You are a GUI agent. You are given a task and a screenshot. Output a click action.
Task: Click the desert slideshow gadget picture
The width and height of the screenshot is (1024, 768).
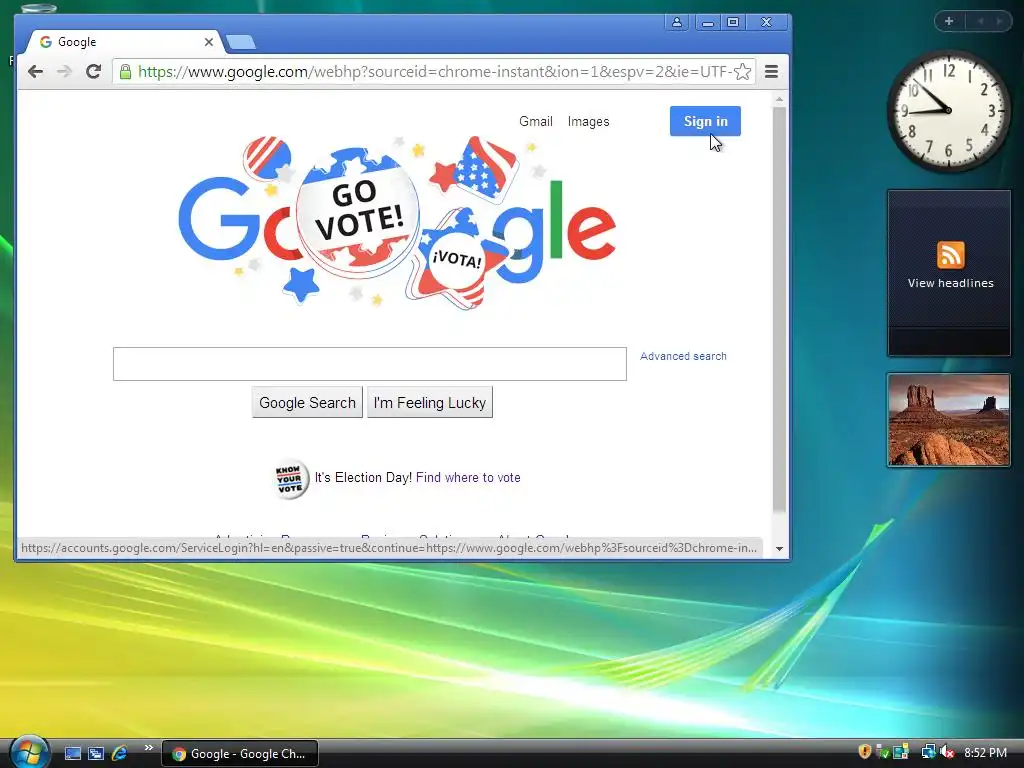(948, 420)
